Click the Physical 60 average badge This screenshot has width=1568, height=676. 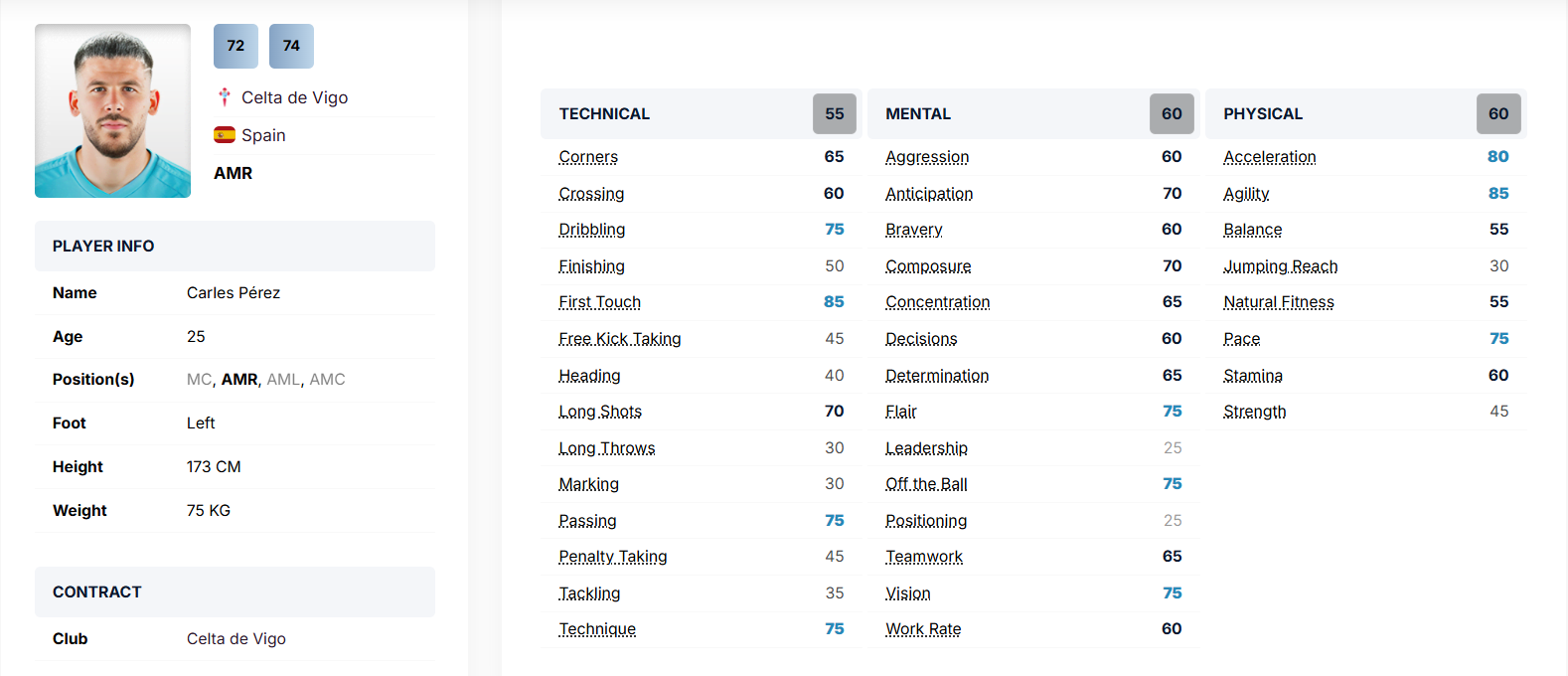1497,114
